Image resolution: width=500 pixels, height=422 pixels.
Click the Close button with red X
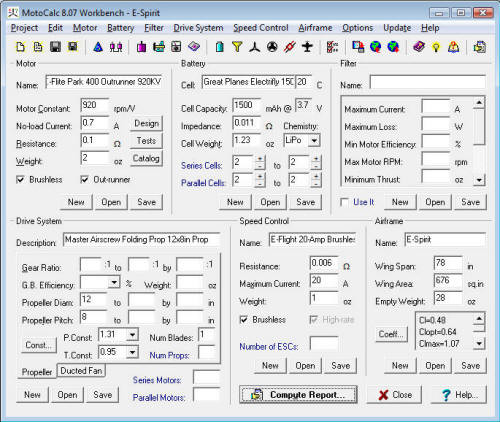[394, 395]
